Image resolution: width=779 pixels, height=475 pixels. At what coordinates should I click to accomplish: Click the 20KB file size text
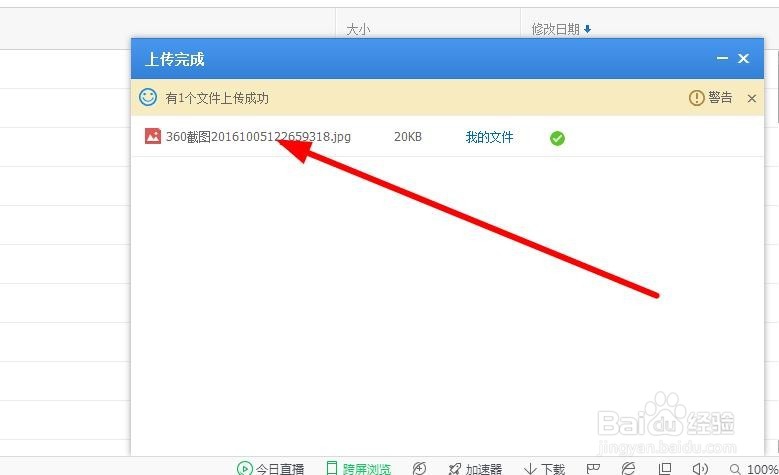click(408, 137)
